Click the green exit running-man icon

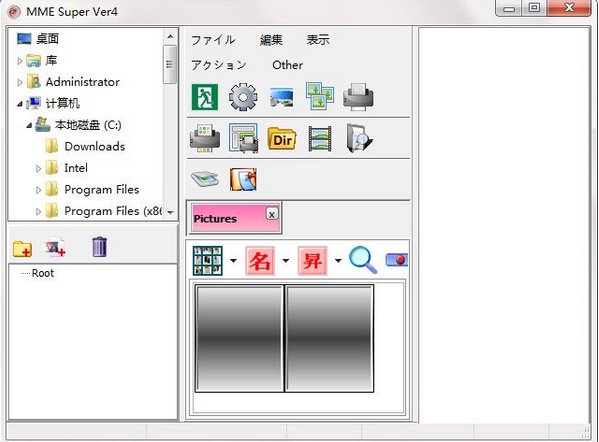tap(205, 97)
